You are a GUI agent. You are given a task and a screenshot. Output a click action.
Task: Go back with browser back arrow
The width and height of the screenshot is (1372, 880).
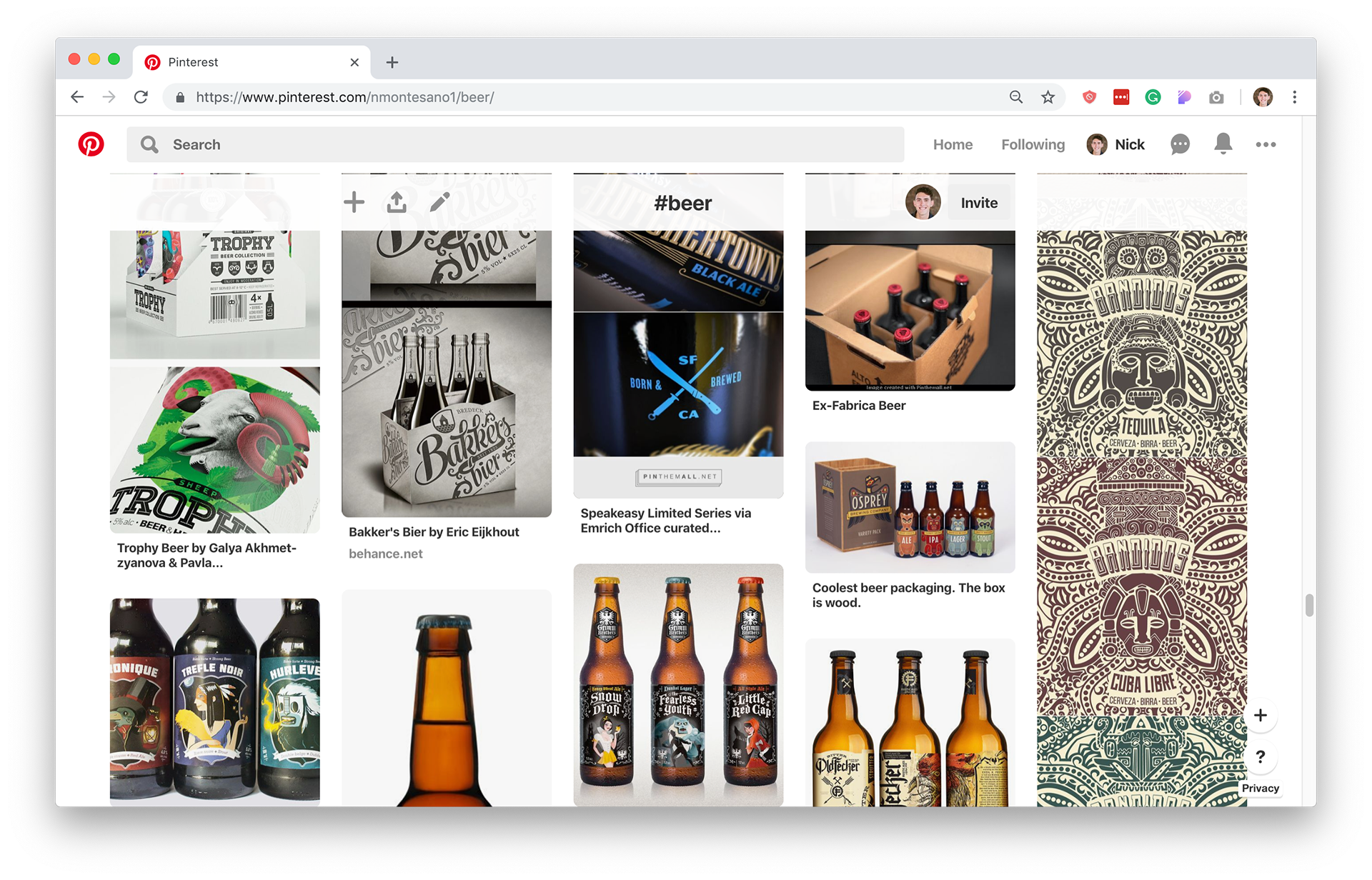point(77,97)
